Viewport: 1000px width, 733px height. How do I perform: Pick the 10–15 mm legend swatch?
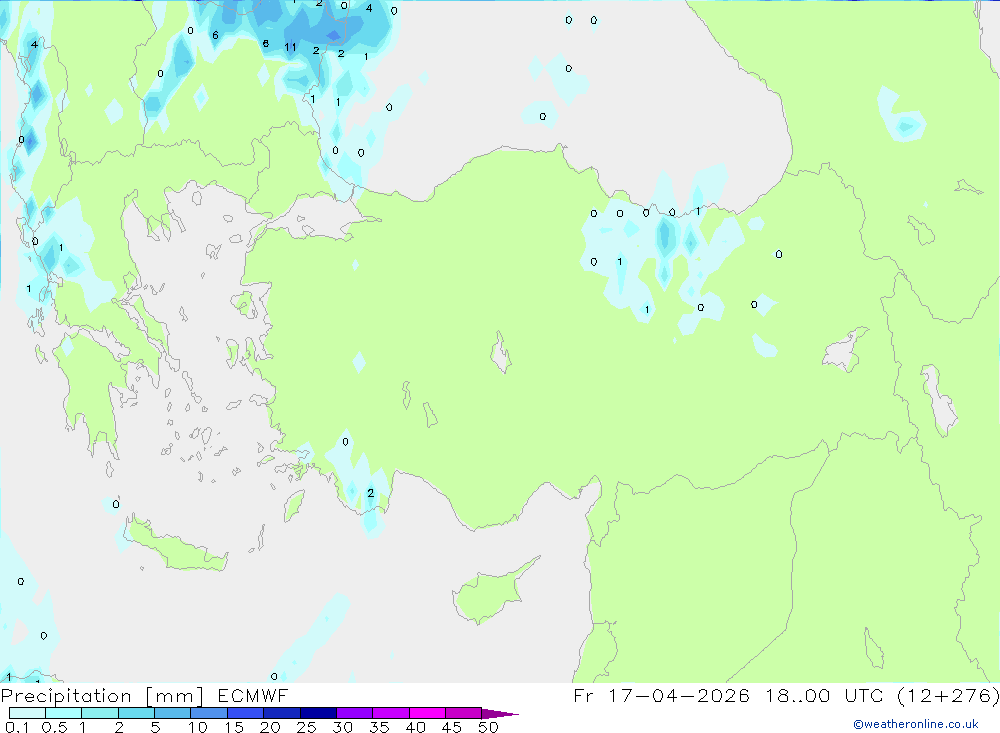(209, 713)
